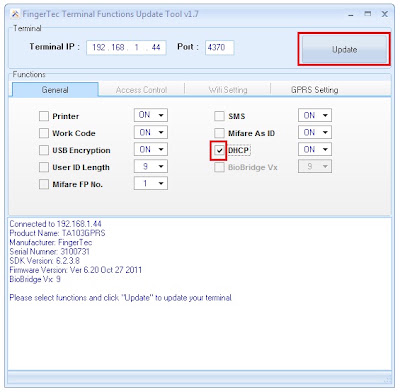This screenshot has width=400, height=392.
Task: Open the GPRS Setting tab
Action: 314,90
